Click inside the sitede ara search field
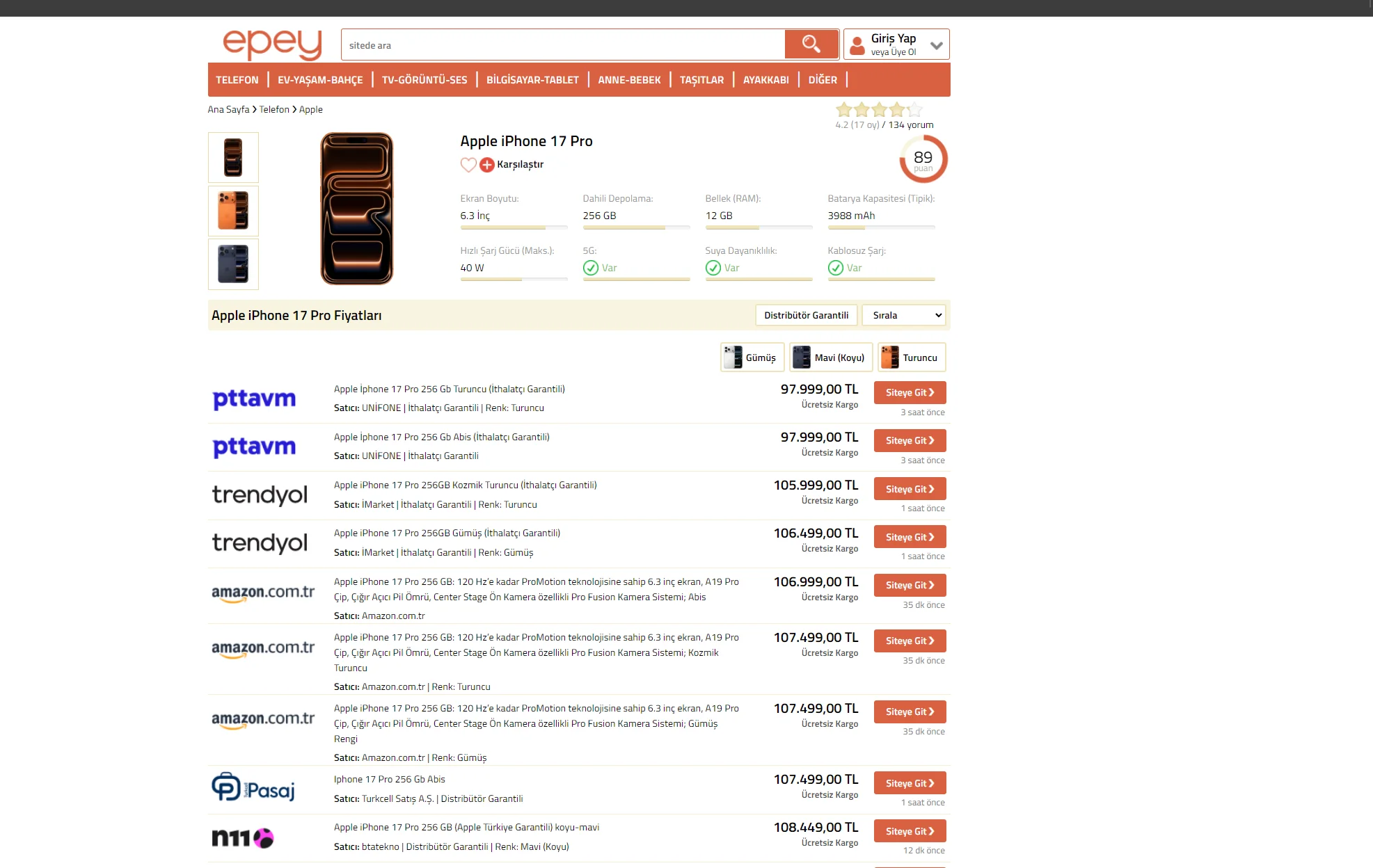 (x=563, y=45)
